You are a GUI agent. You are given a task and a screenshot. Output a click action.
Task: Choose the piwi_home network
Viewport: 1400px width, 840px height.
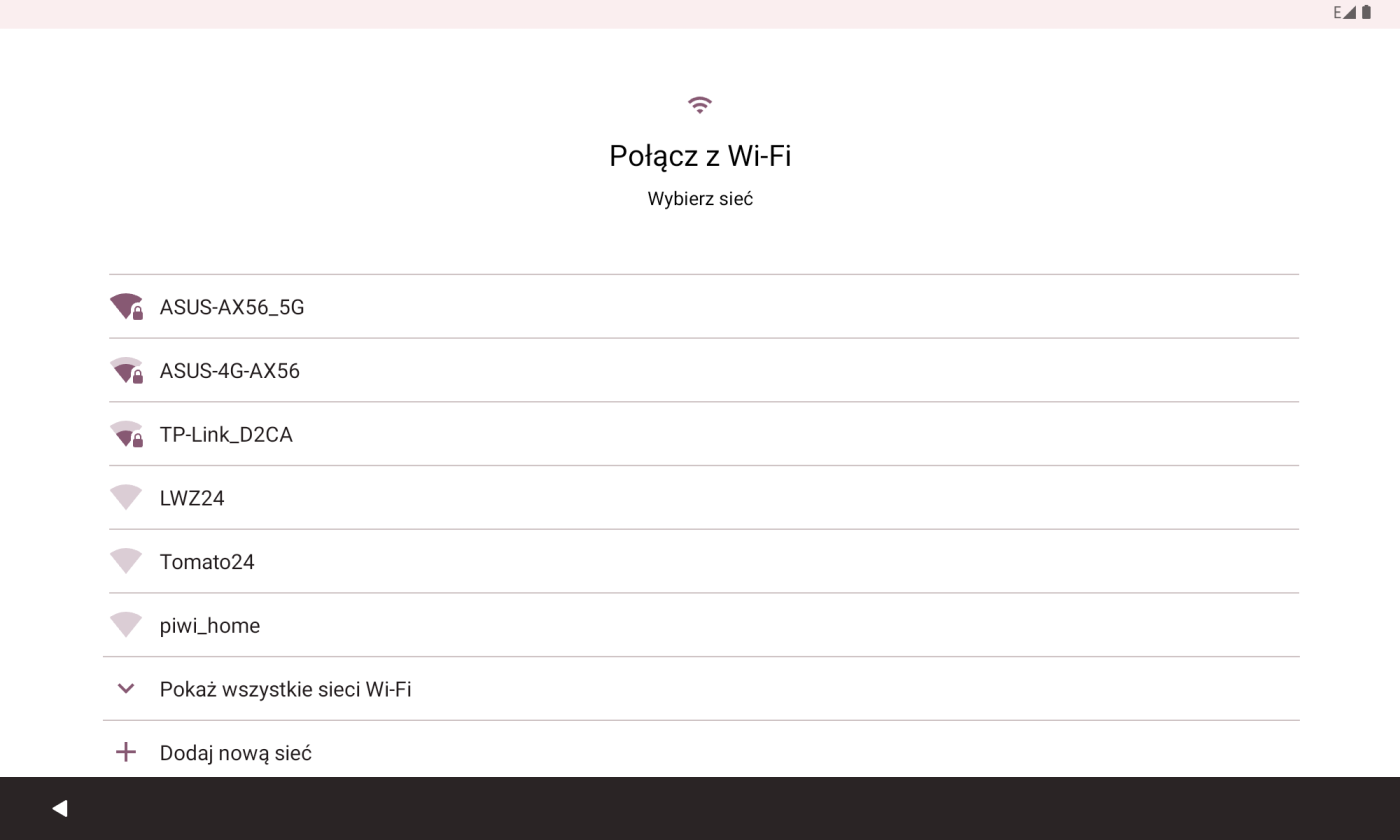click(x=210, y=626)
